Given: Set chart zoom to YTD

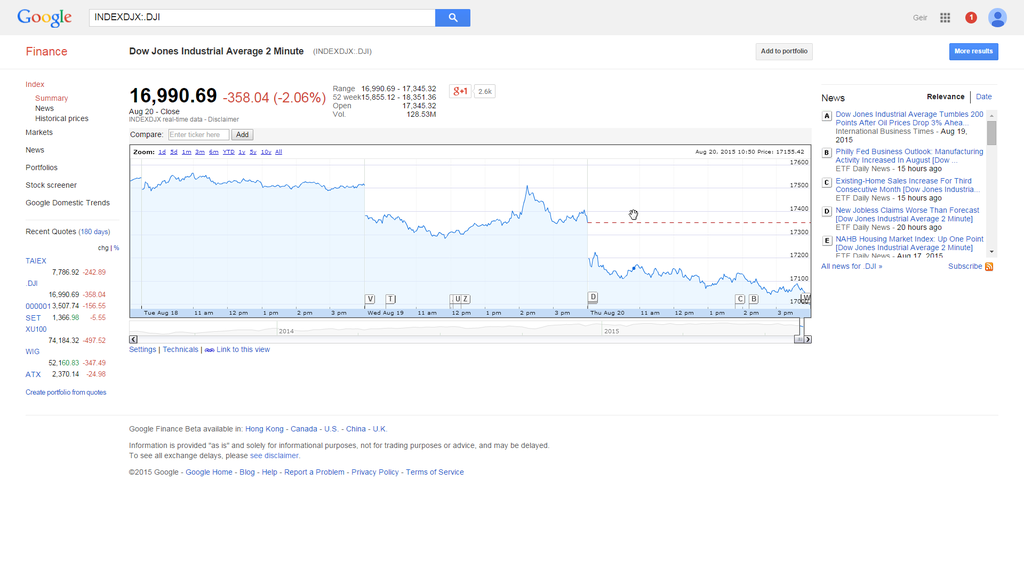Looking at the screenshot, I should (x=229, y=152).
